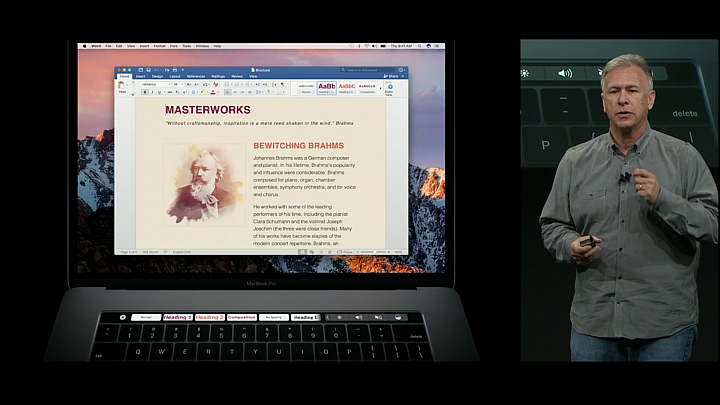Tap No Spacing style on the Touch Bar

pos(274,317)
